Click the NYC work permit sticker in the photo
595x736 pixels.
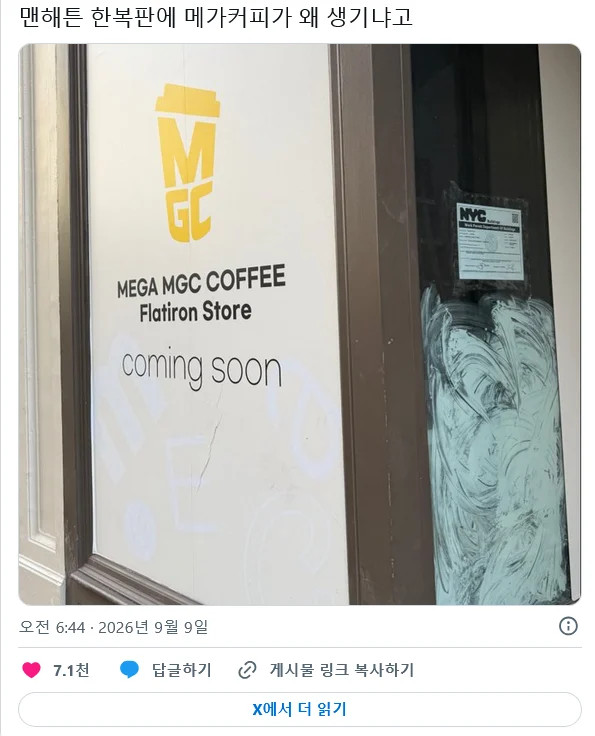pos(490,241)
